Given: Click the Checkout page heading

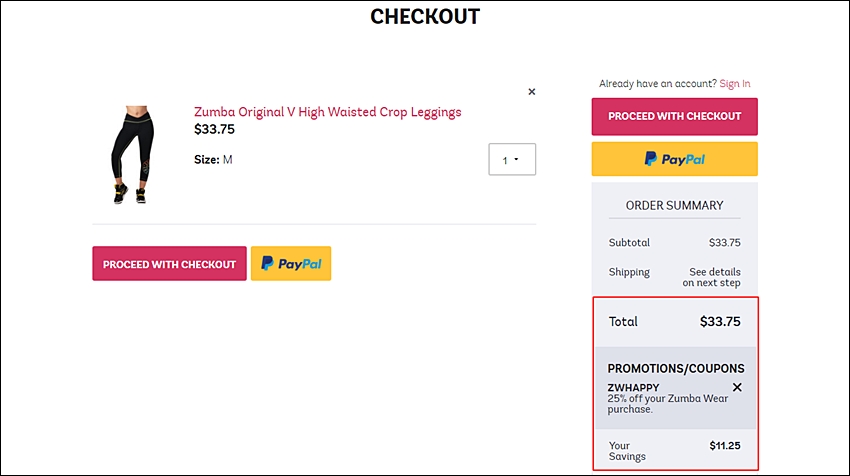Looking at the screenshot, I should [x=425, y=16].
